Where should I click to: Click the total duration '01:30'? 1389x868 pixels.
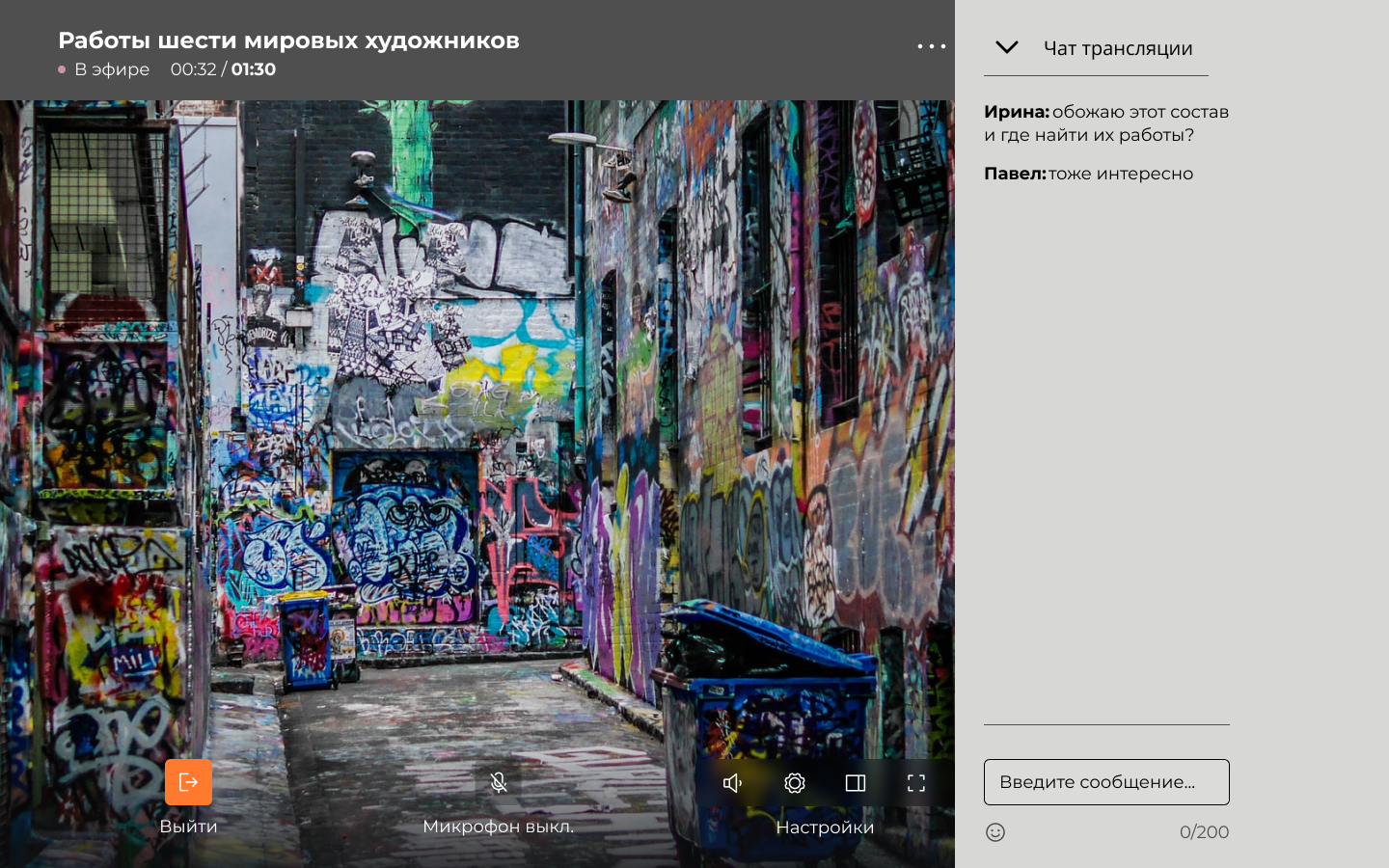coord(254,69)
